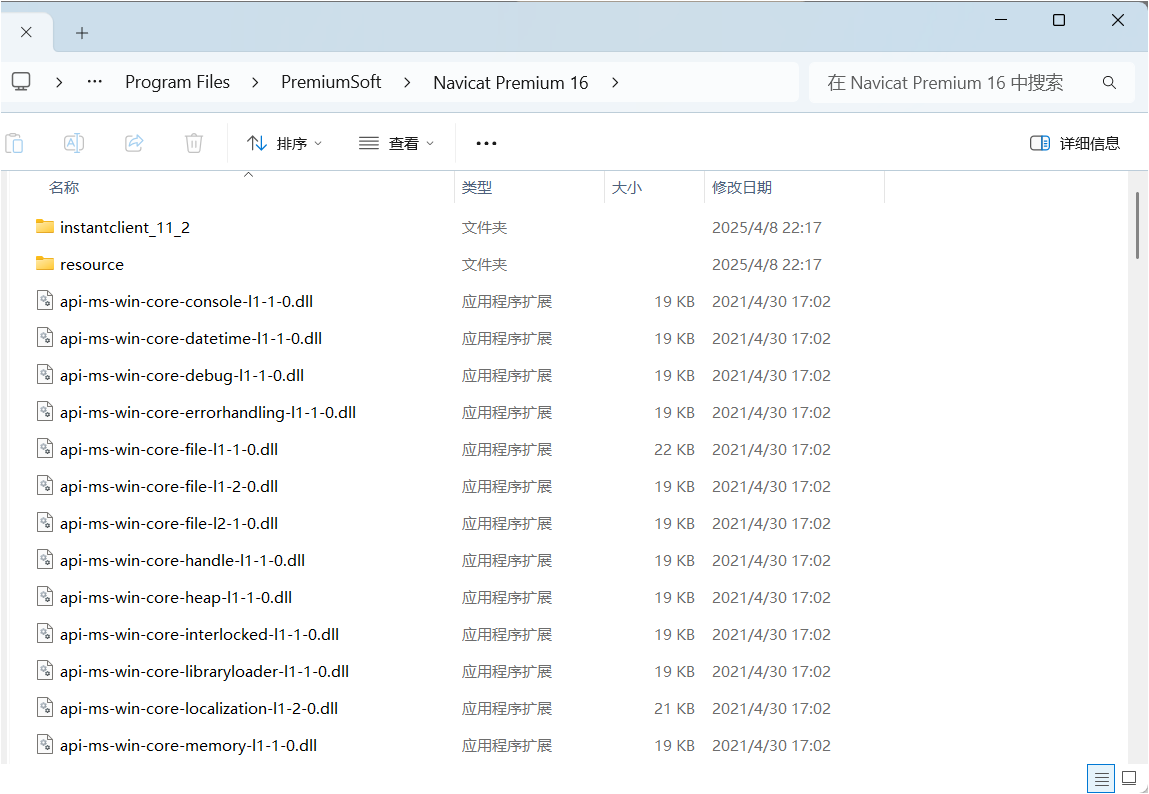Click the rename icon in toolbar
This screenshot has height=794, width=1149.
(x=74, y=143)
